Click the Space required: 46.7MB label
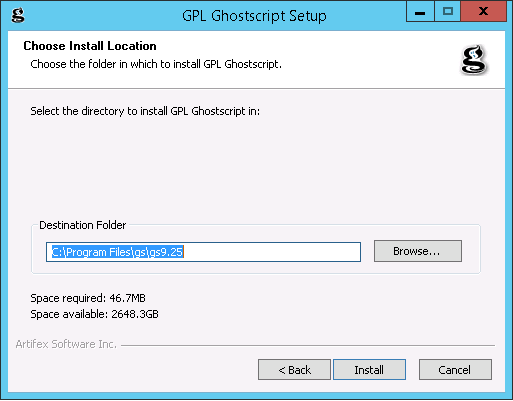Image resolution: width=513 pixels, height=401 pixels. tap(88, 298)
